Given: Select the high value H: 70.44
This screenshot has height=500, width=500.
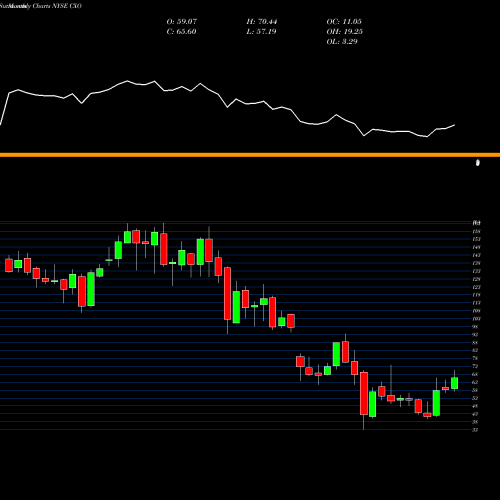Looking at the screenshot, I should pyautogui.click(x=262, y=22).
